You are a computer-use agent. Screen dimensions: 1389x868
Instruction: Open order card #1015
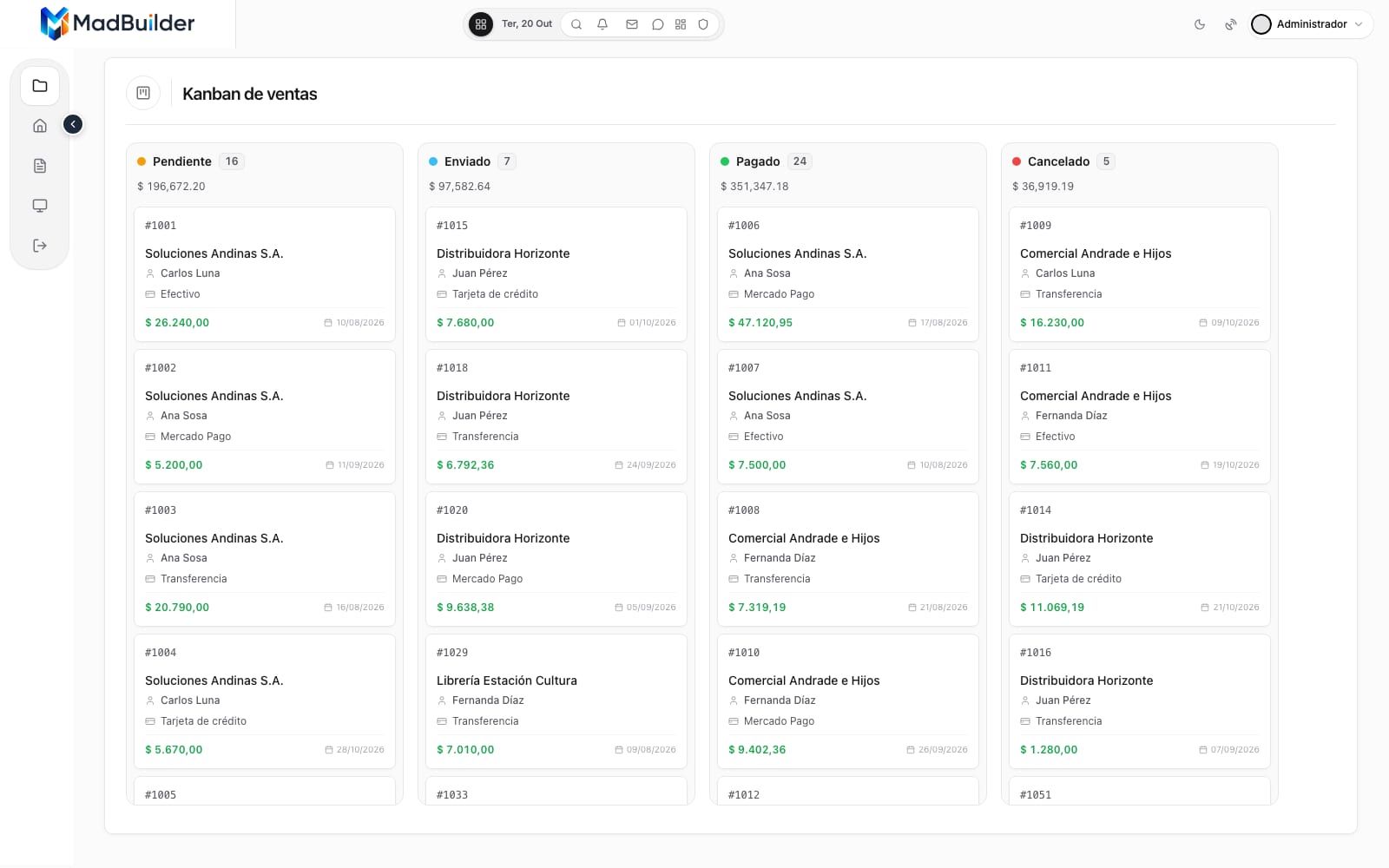click(x=556, y=273)
